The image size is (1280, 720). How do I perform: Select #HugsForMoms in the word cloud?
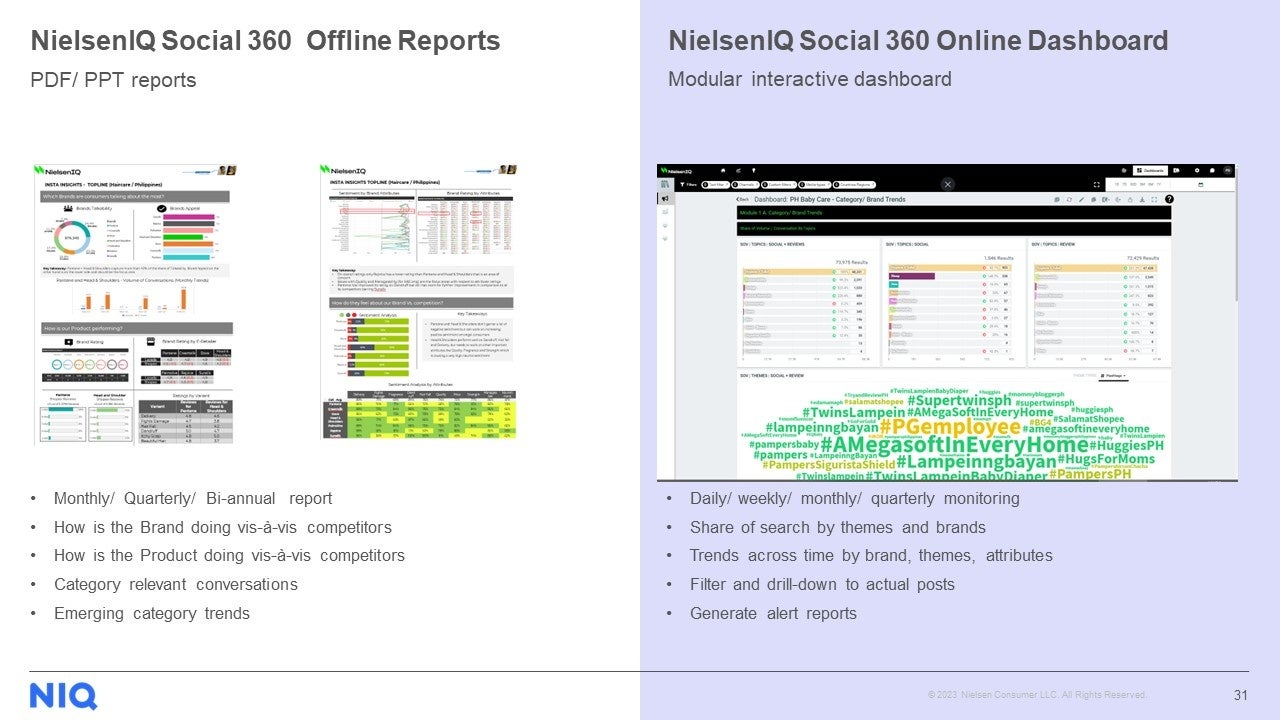pyautogui.click(x=1106, y=459)
